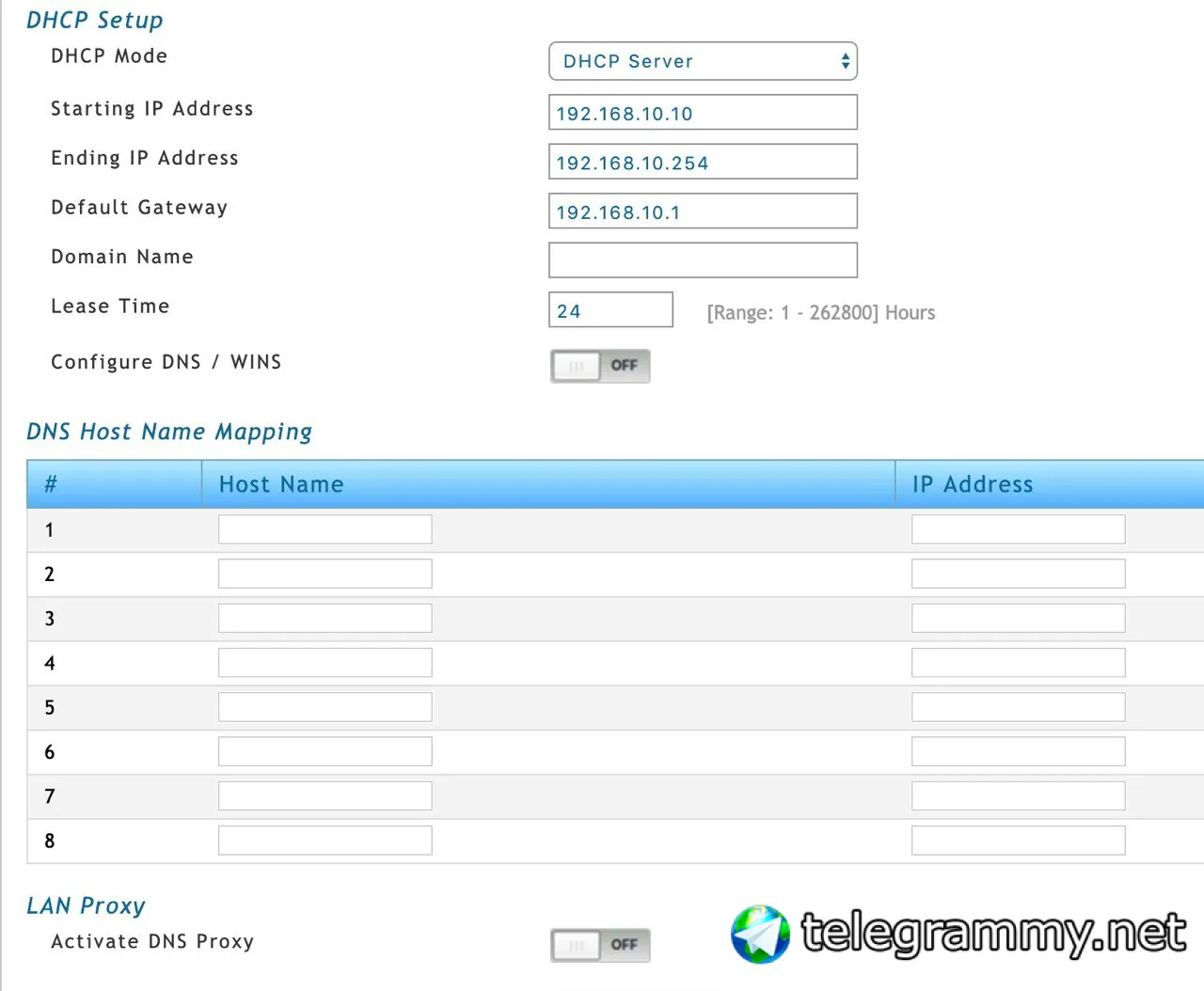Click the Starting IP Address label
This screenshot has height=991, width=1204.
152,109
